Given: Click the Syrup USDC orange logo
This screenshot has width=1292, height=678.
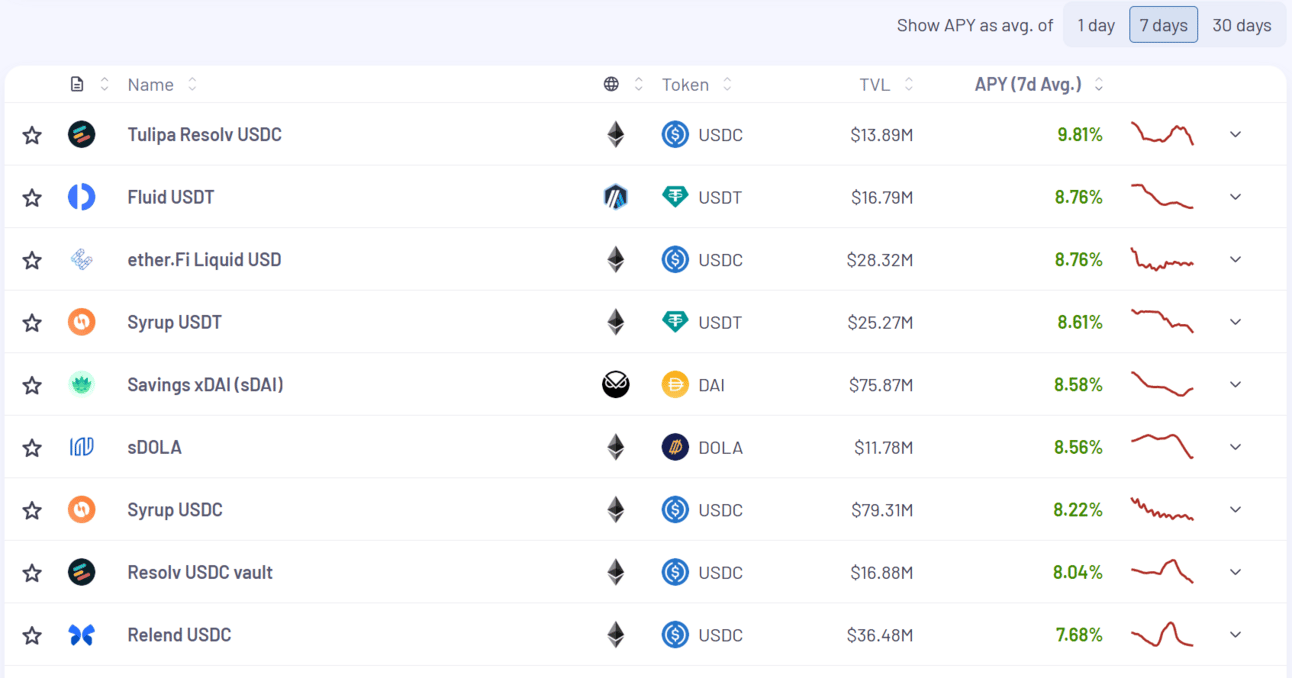Looking at the screenshot, I should tap(81, 510).
